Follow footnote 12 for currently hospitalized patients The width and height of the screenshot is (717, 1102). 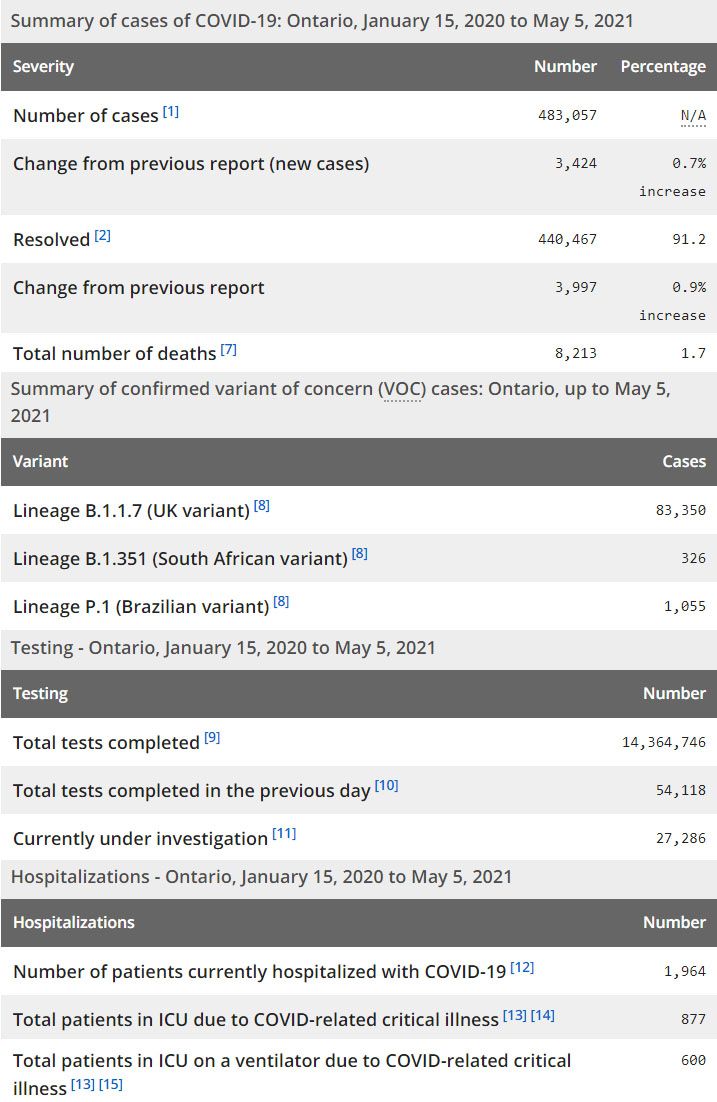522,967
